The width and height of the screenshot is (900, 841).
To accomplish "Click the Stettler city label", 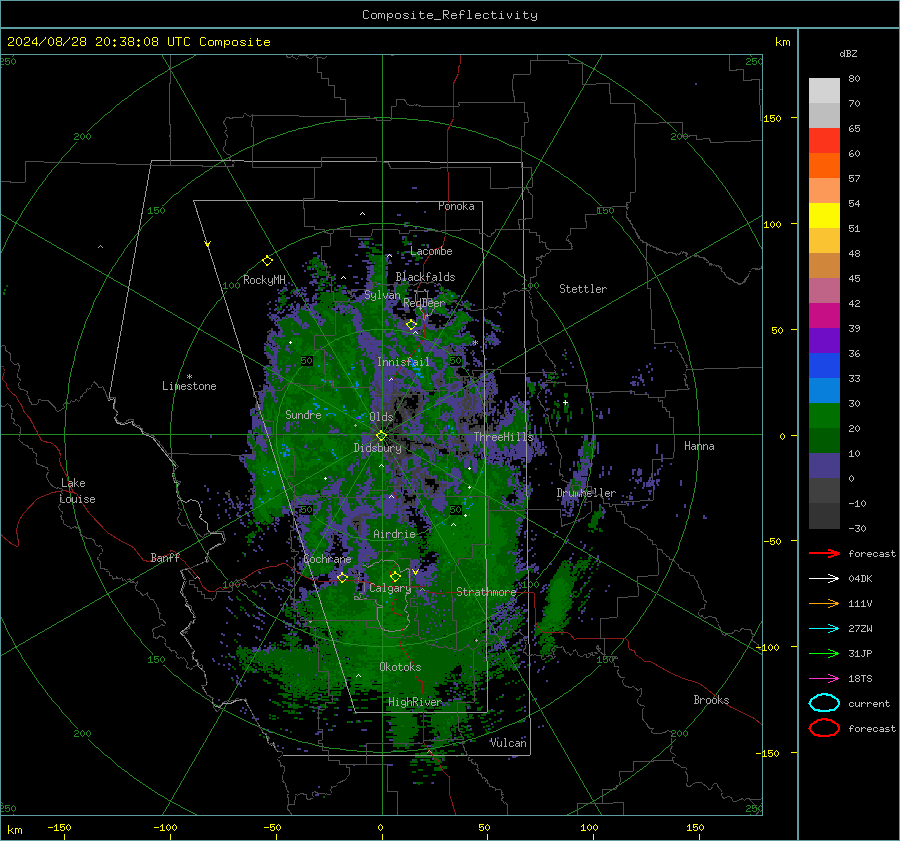I will (583, 289).
